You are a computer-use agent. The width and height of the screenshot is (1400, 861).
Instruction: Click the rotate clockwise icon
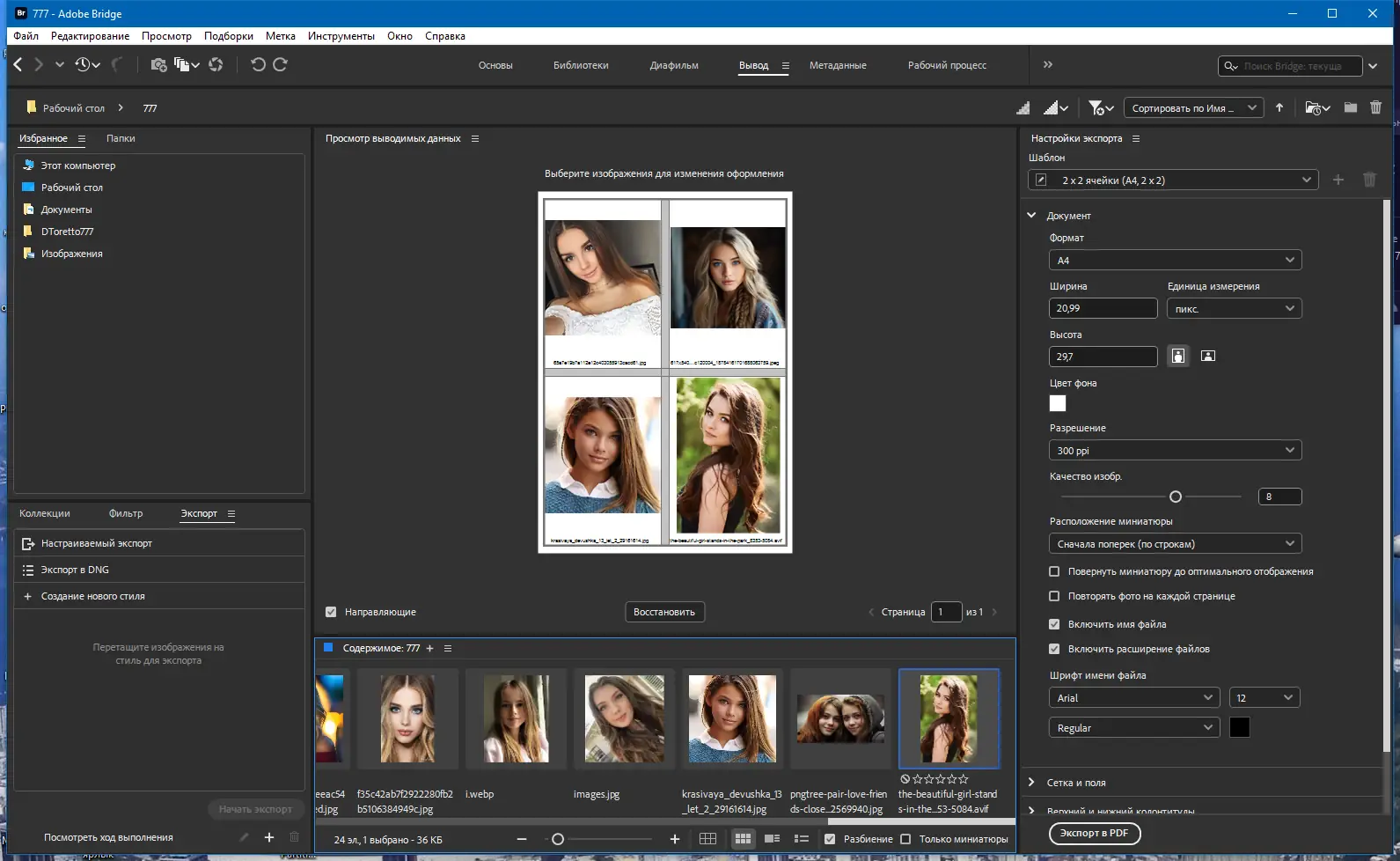tap(281, 64)
